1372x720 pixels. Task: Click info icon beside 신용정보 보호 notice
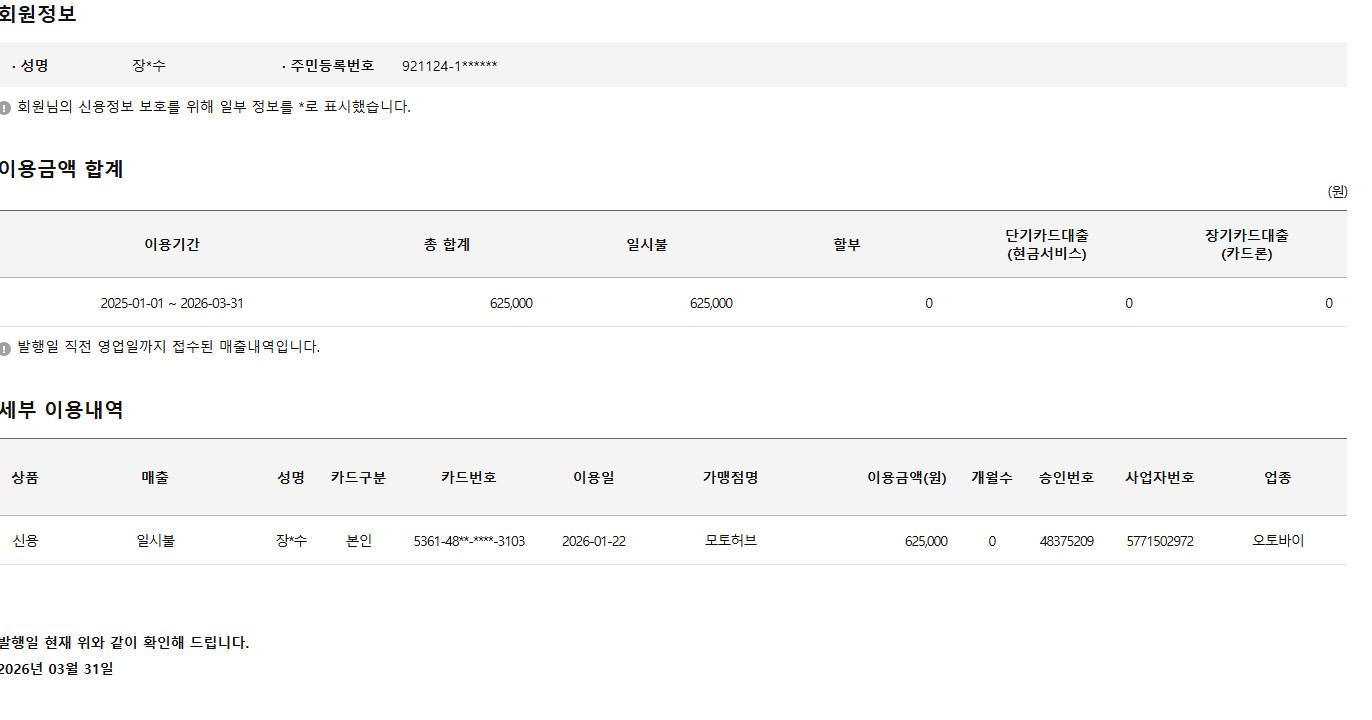[5, 108]
